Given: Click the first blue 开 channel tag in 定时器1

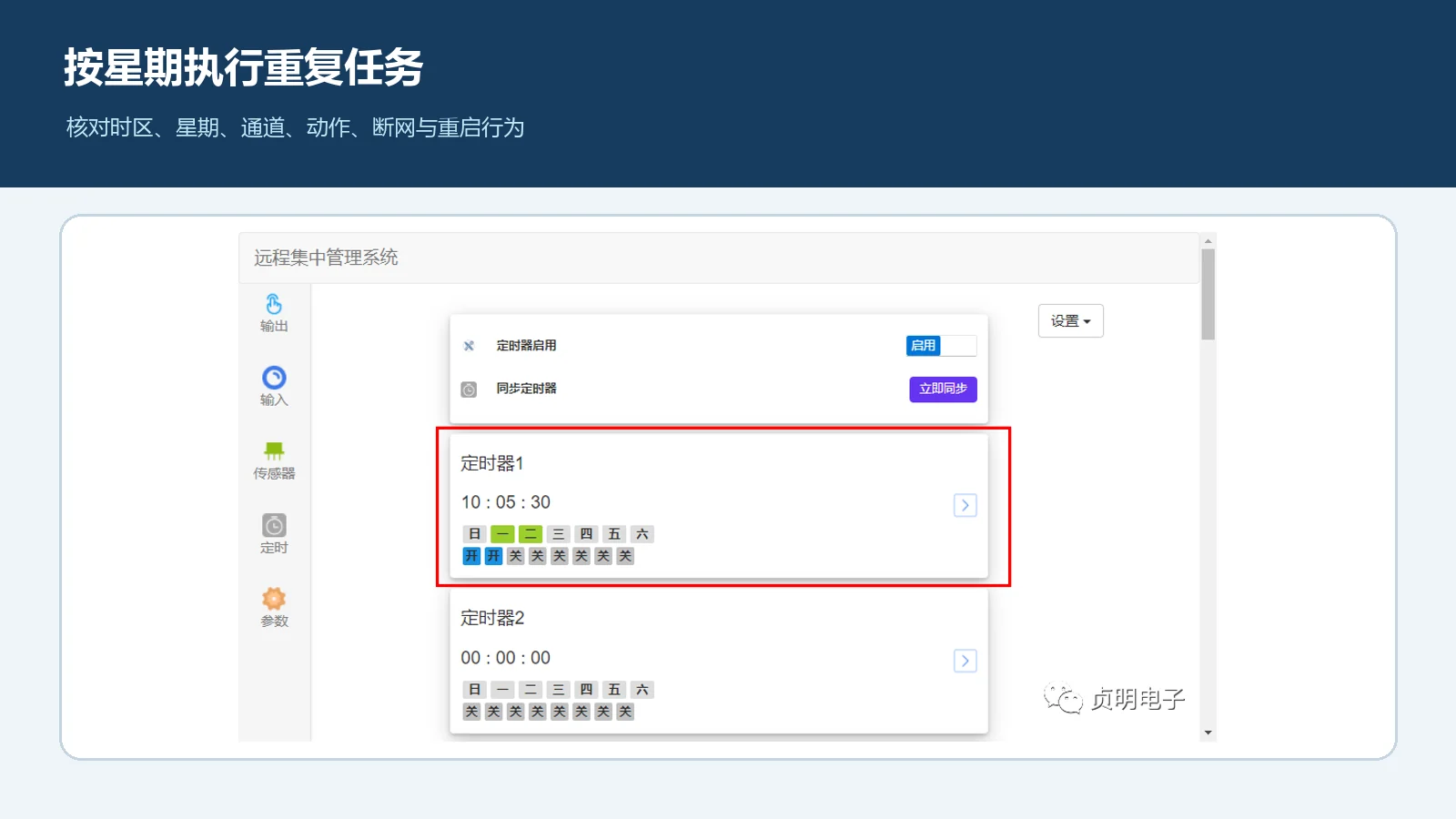Looking at the screenshot, I should click(471, 556).
